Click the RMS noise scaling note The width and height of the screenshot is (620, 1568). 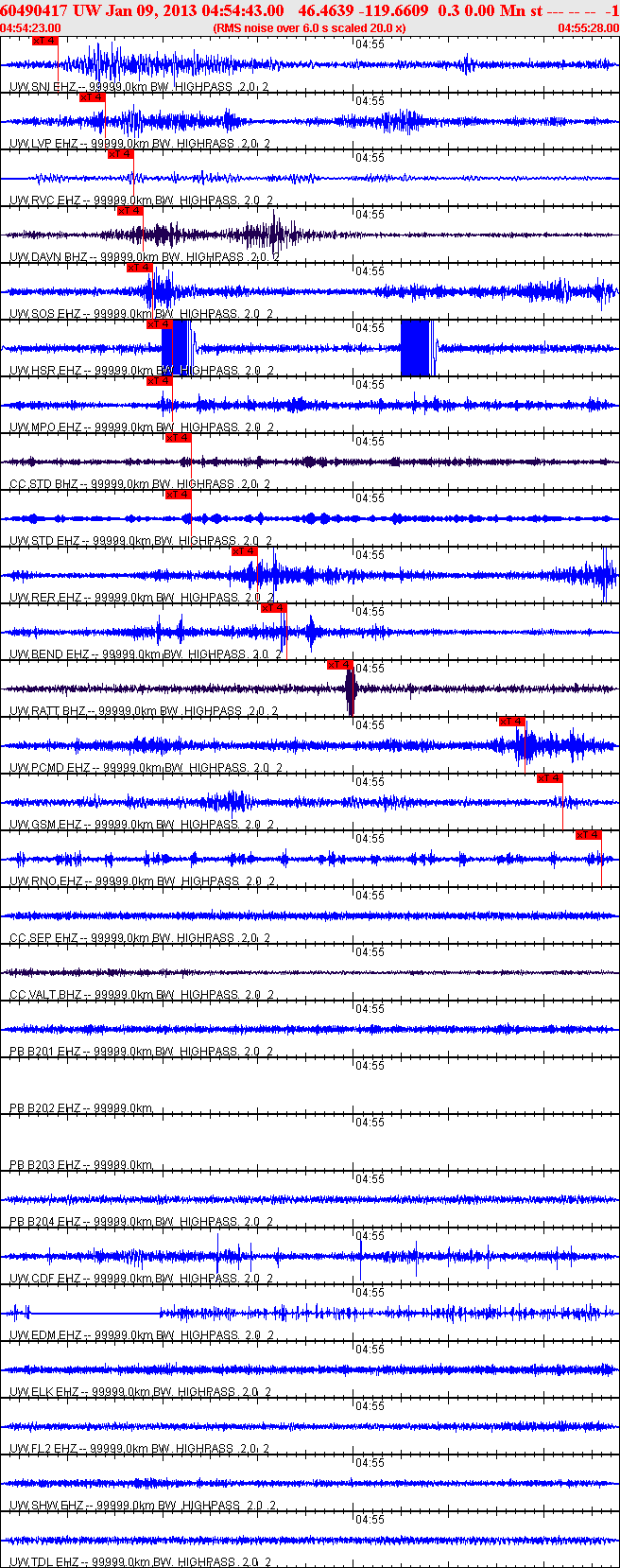(310, 28)
